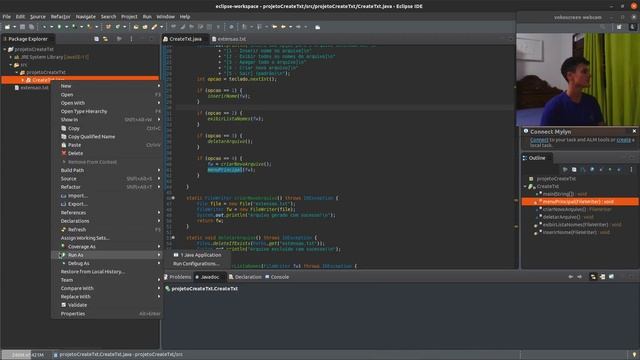
Task: Select exibirListaNomes in the Outline
Action: (578, 225)
